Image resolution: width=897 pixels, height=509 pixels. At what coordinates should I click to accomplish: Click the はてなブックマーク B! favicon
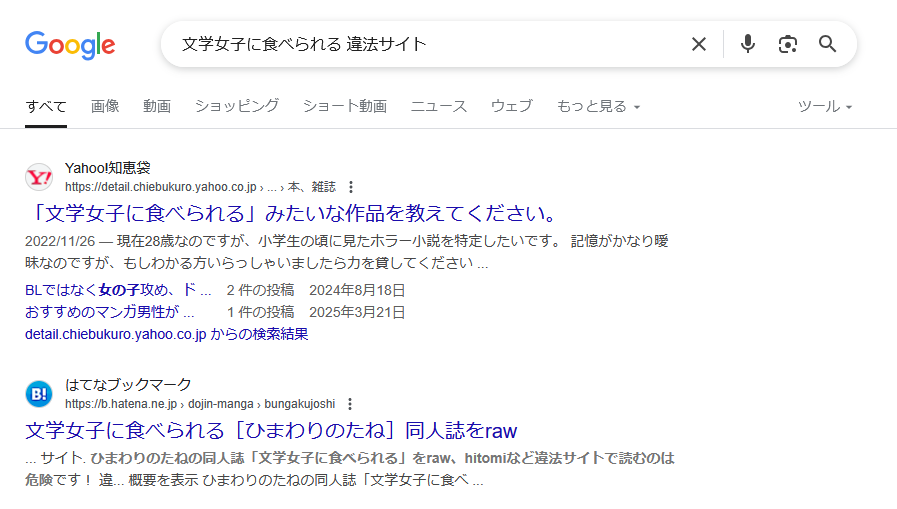pos(39,394)
